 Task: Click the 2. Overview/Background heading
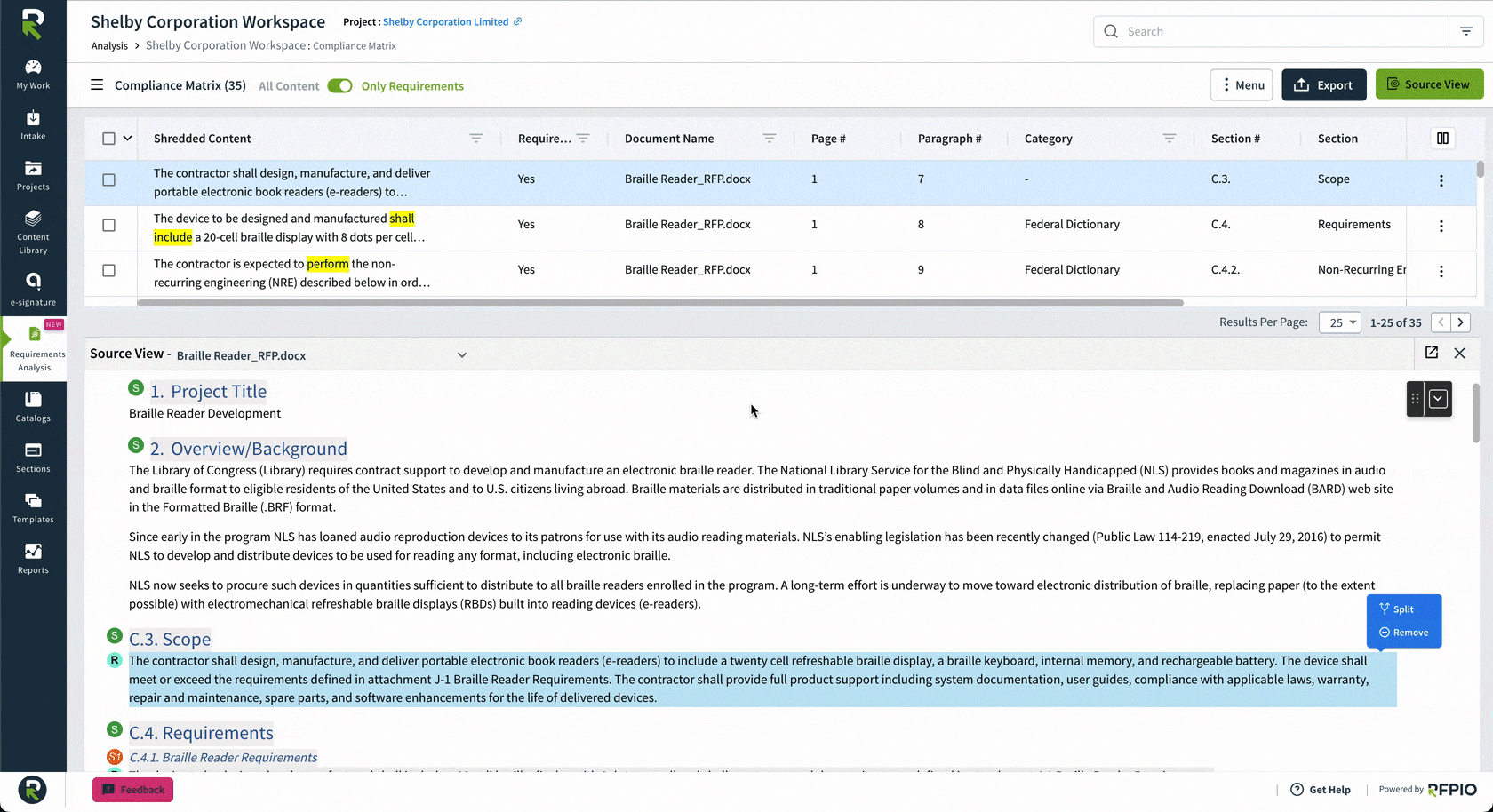249,449
